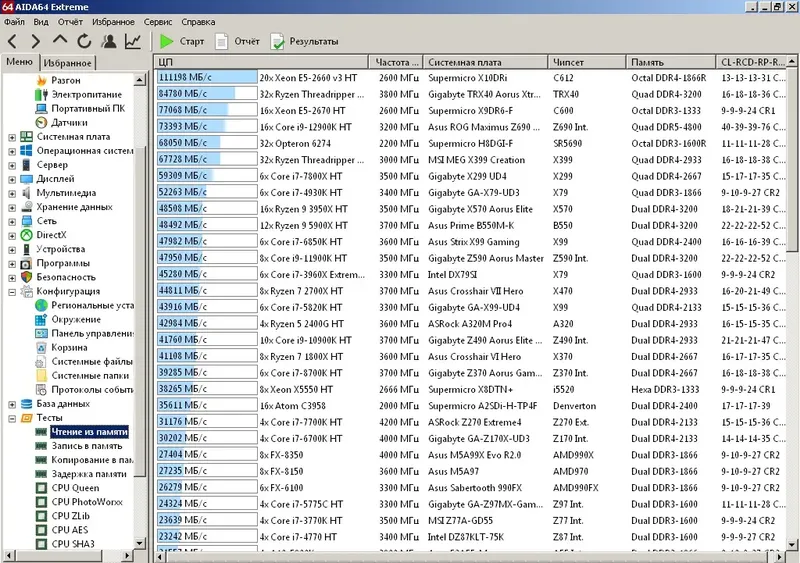Select the 16x Core i9-12900K HT row
The height and width of the screenshot is (563, 800).
coord(471,127)
